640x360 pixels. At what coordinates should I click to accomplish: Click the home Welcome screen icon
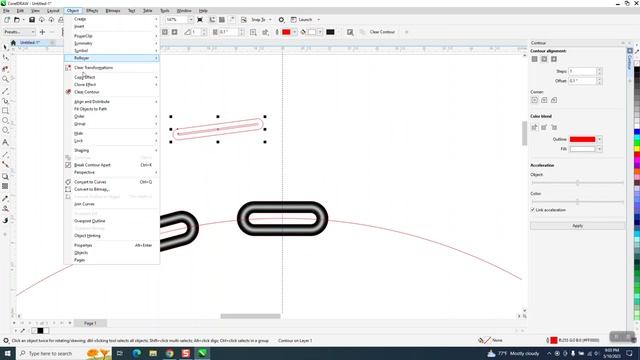coord(13,42)
